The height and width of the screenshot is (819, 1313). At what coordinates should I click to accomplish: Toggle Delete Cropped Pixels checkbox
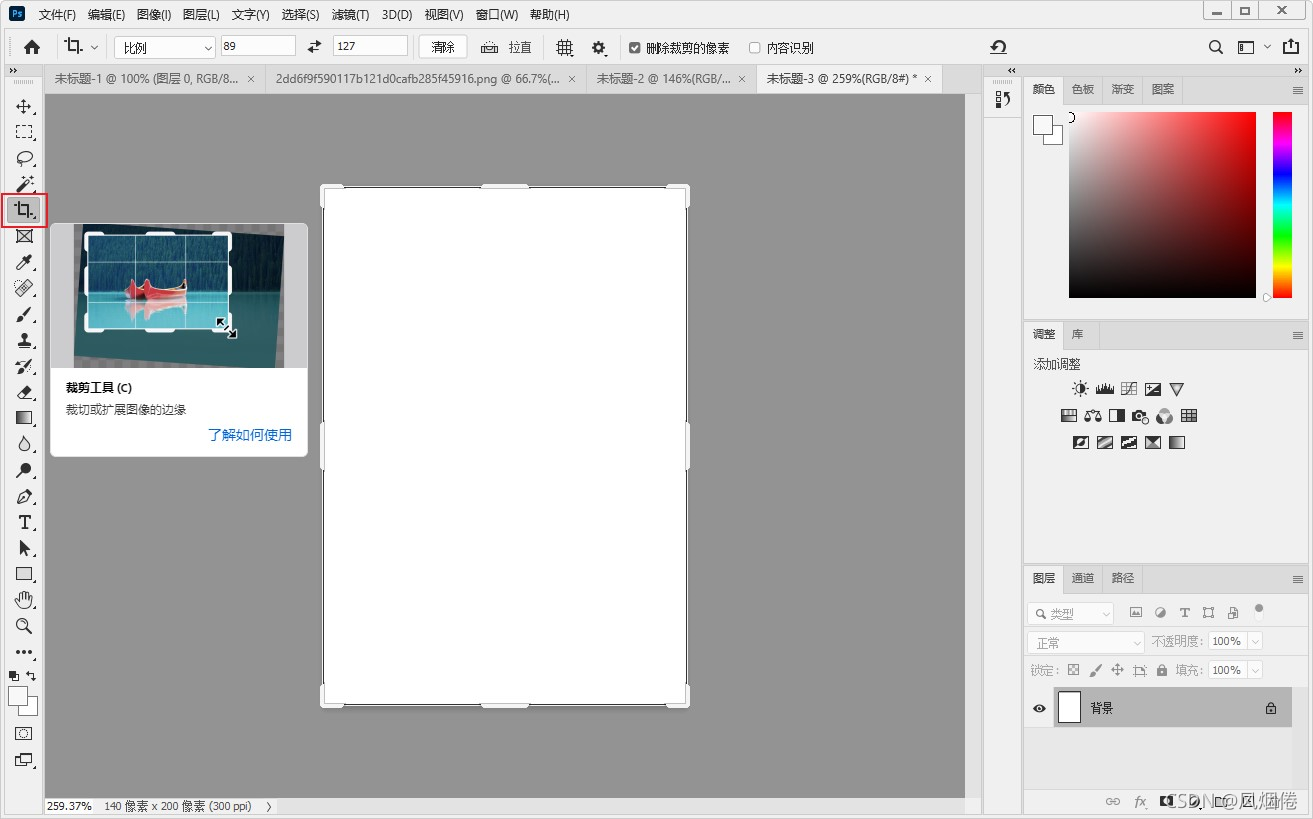[x=634, y=47]
